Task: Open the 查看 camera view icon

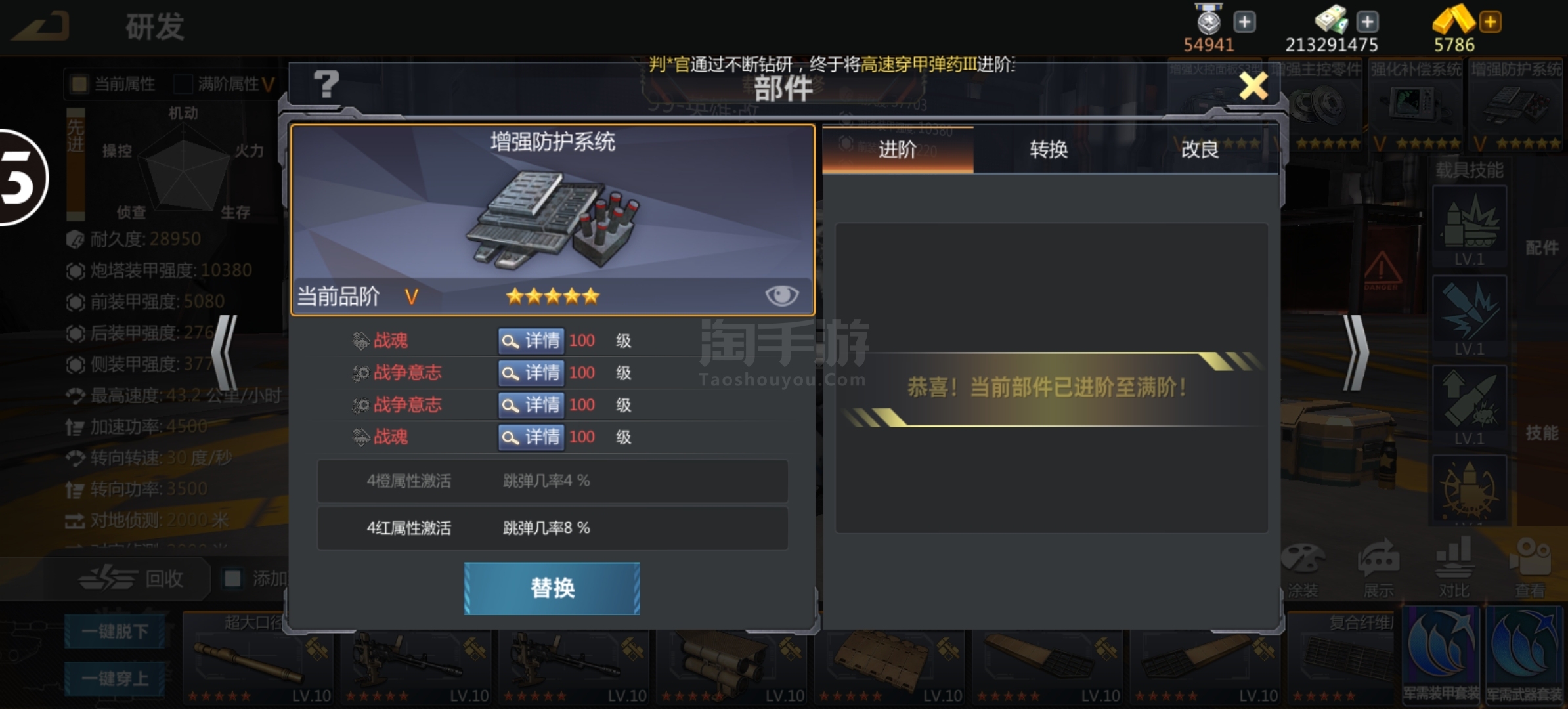Action: click(1530, 559)
